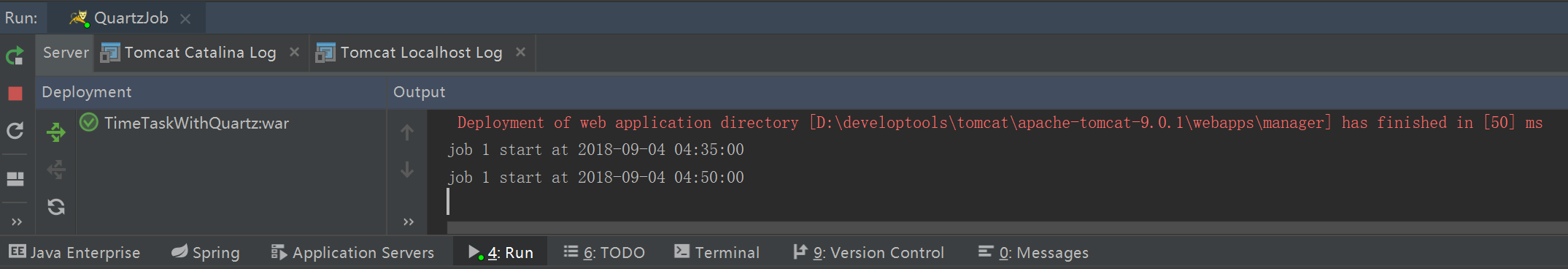The image size is (1568, 269).
Task: Close the Tomcat Localhost Log tab
Action: click(520, 52)
